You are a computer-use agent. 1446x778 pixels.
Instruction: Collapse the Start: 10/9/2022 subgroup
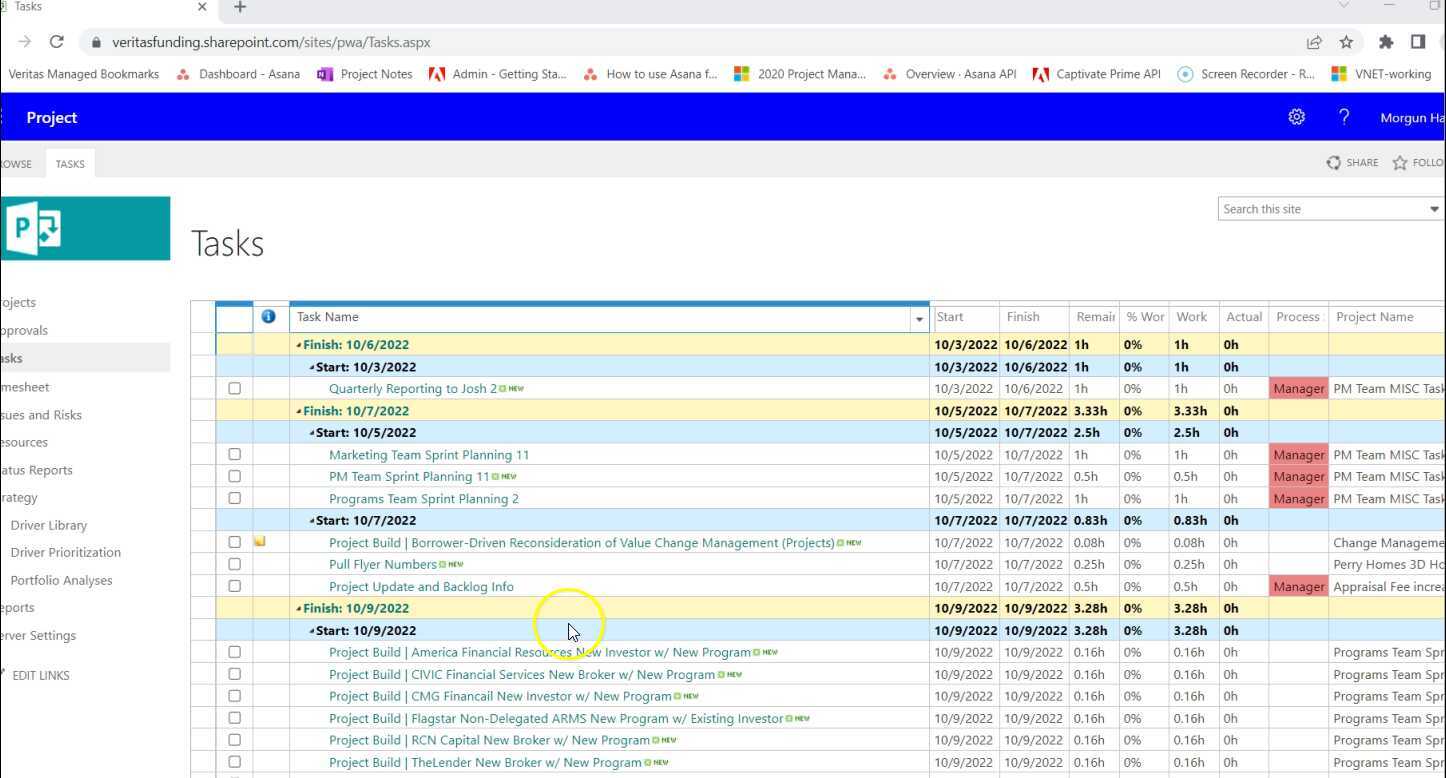[x=312, y=631]
